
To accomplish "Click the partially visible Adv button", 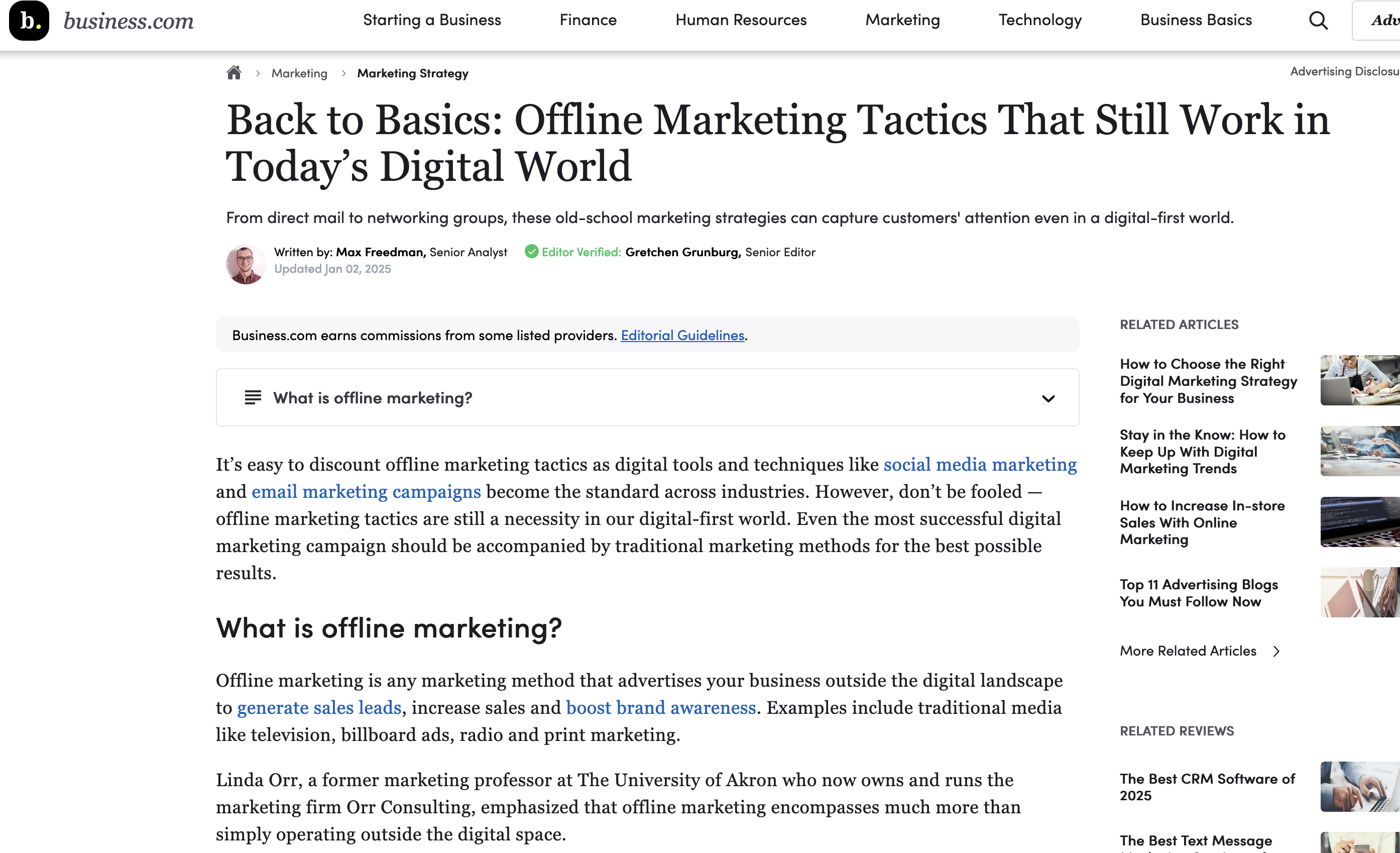I will tap(1376, 21).
